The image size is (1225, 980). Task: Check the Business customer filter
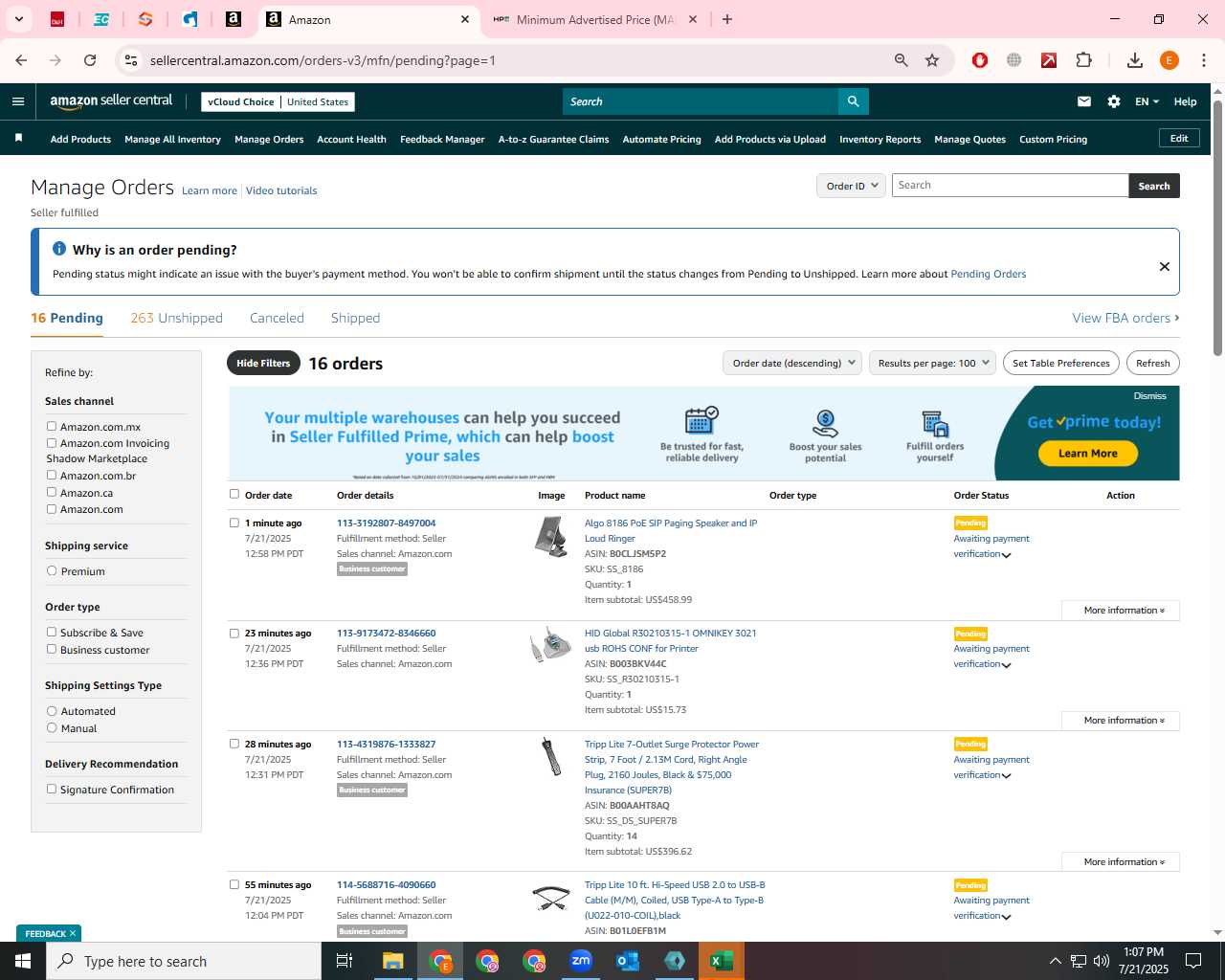tap(52, 649)
